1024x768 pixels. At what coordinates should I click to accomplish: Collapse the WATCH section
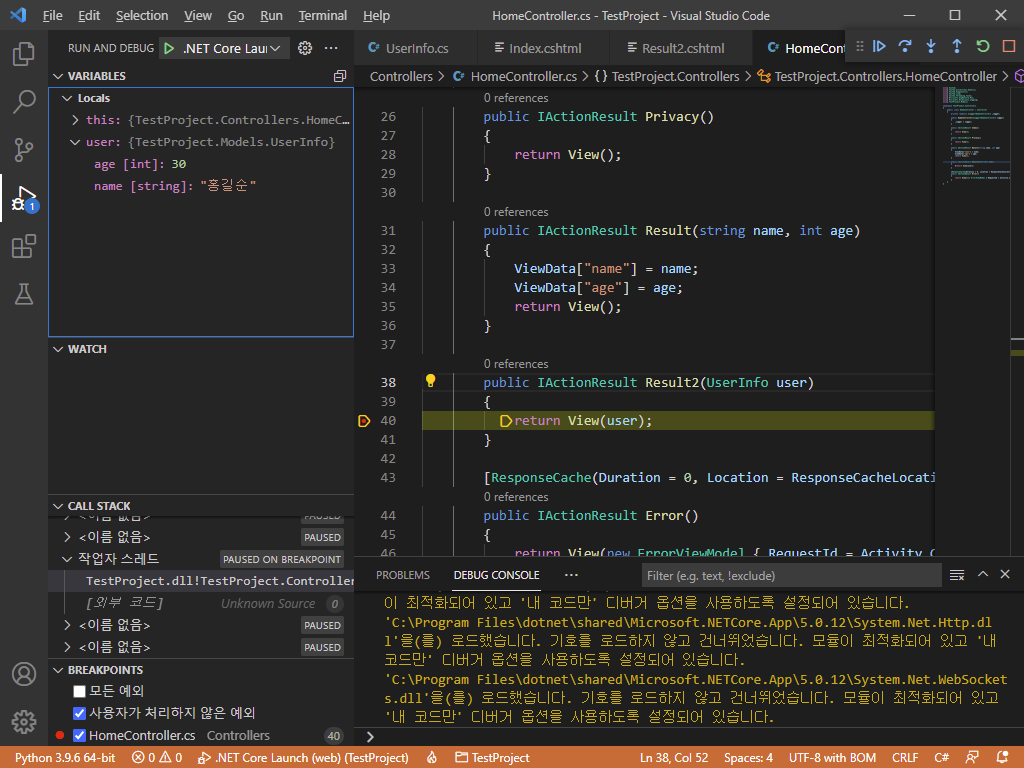click(x=58, y=349)
